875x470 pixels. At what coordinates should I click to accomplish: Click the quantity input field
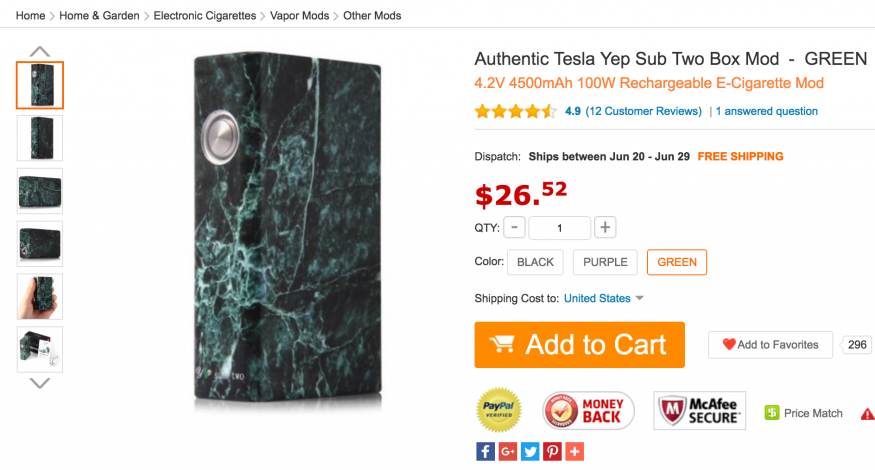click(559, 228)
